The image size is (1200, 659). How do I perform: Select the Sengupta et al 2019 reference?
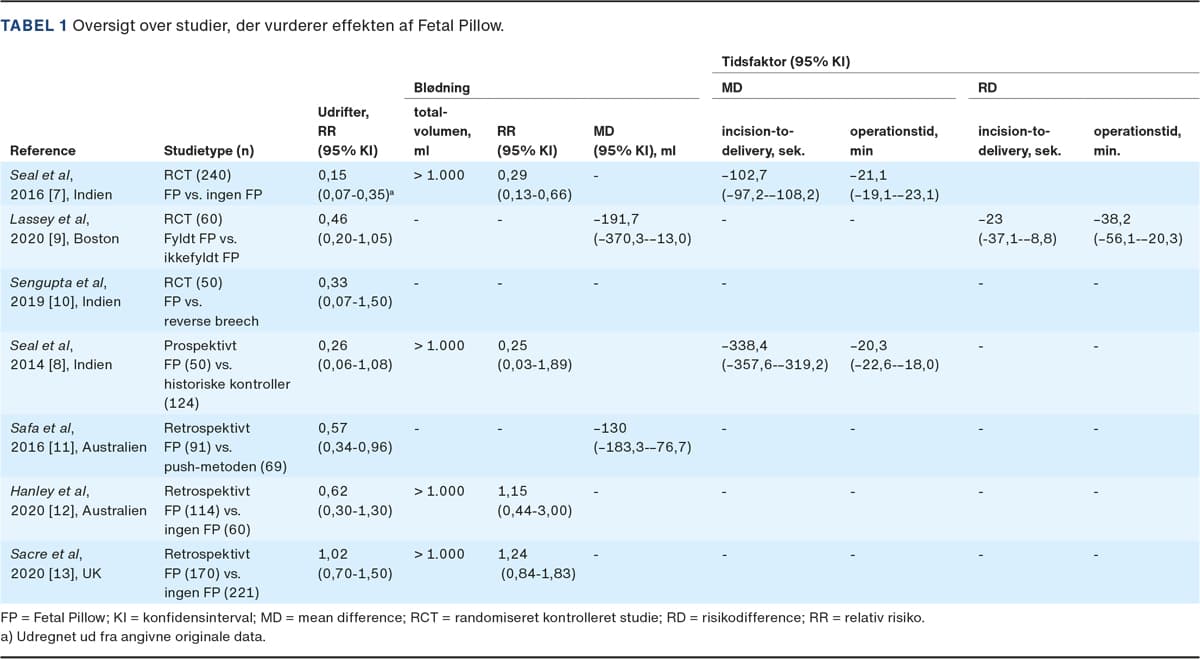pos(65,292)
